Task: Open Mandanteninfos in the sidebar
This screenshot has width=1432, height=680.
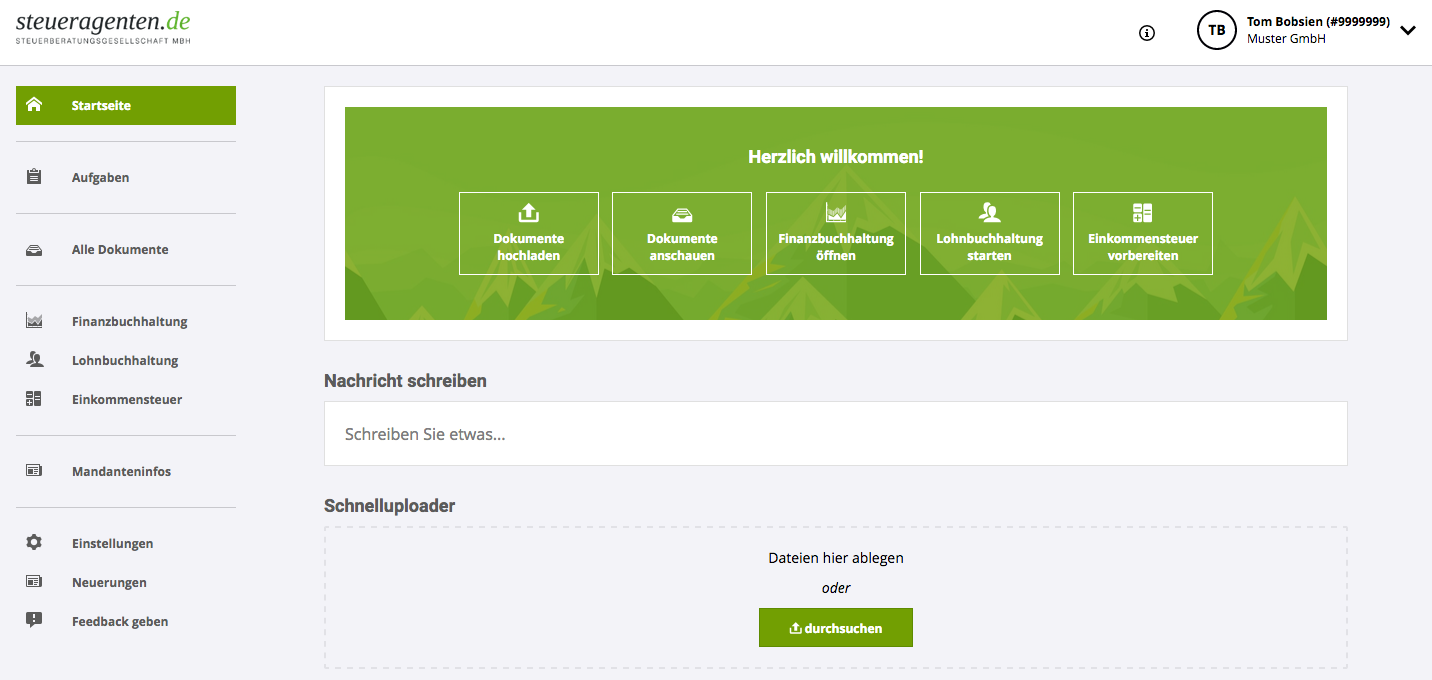Action: pyautogui.click(x=121, y=471)
